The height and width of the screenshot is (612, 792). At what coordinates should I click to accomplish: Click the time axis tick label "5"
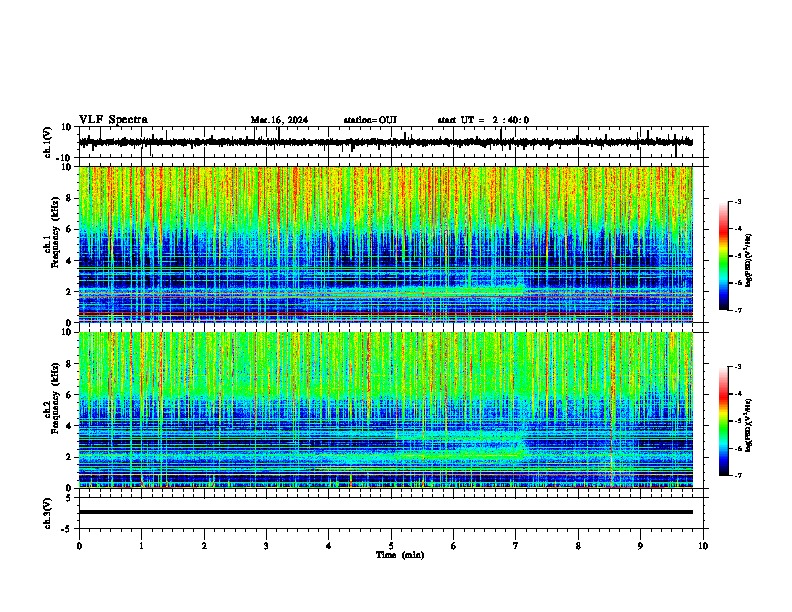click(391, 546)
